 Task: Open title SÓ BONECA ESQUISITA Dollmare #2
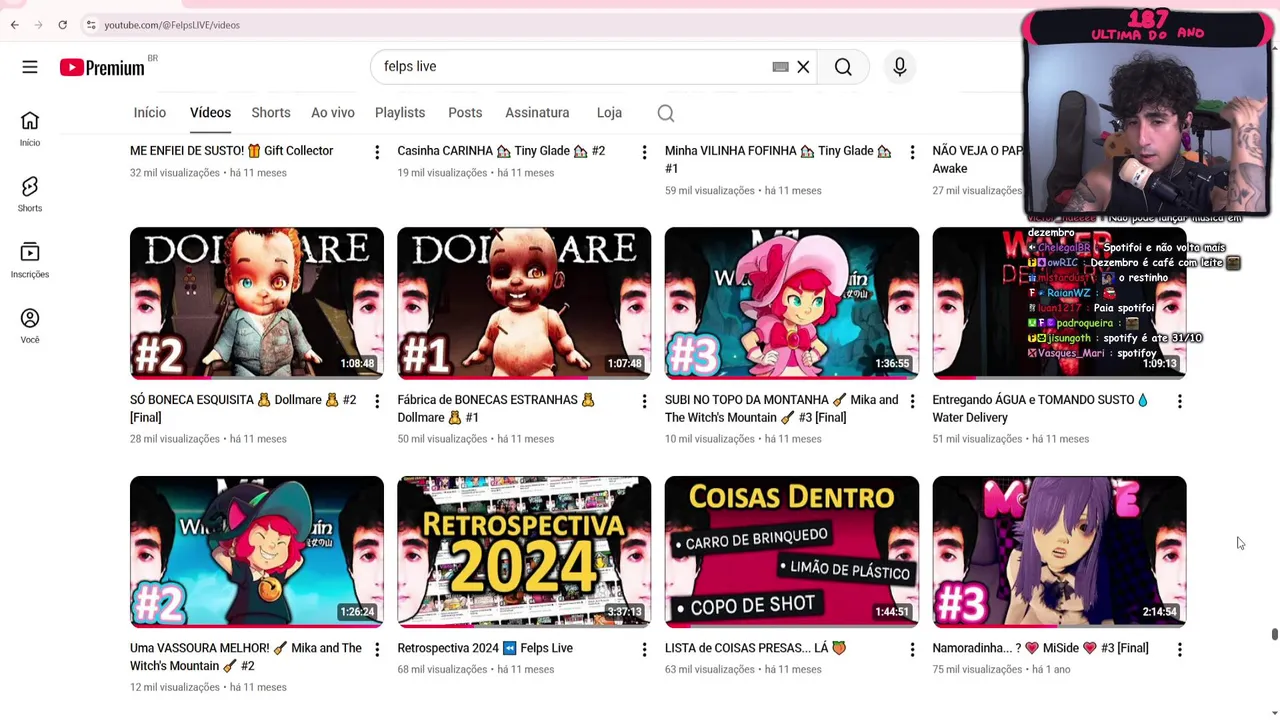pyautogui.click(x=243, y=408)
